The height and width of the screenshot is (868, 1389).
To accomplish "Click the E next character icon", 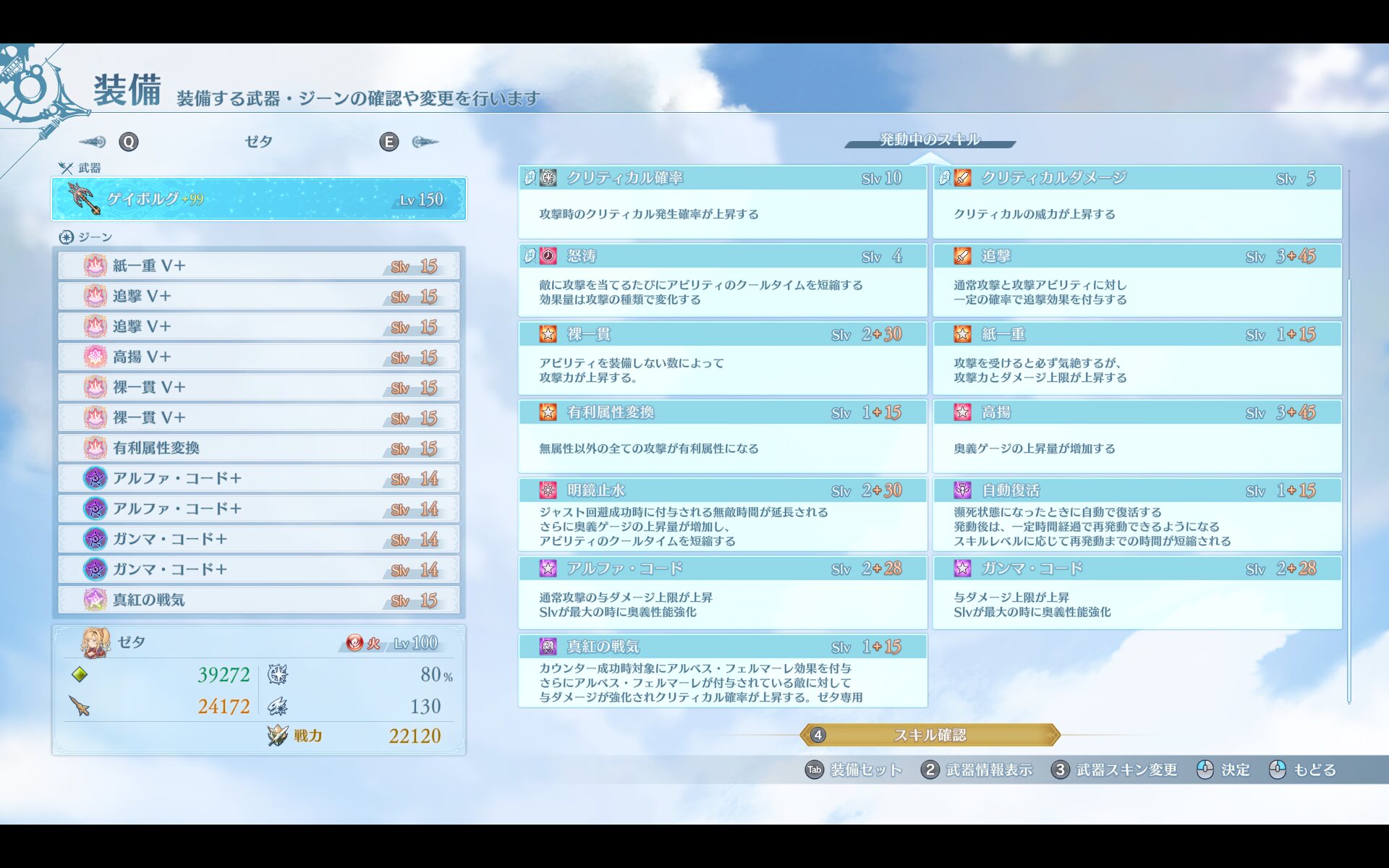I will pos(388,142).
